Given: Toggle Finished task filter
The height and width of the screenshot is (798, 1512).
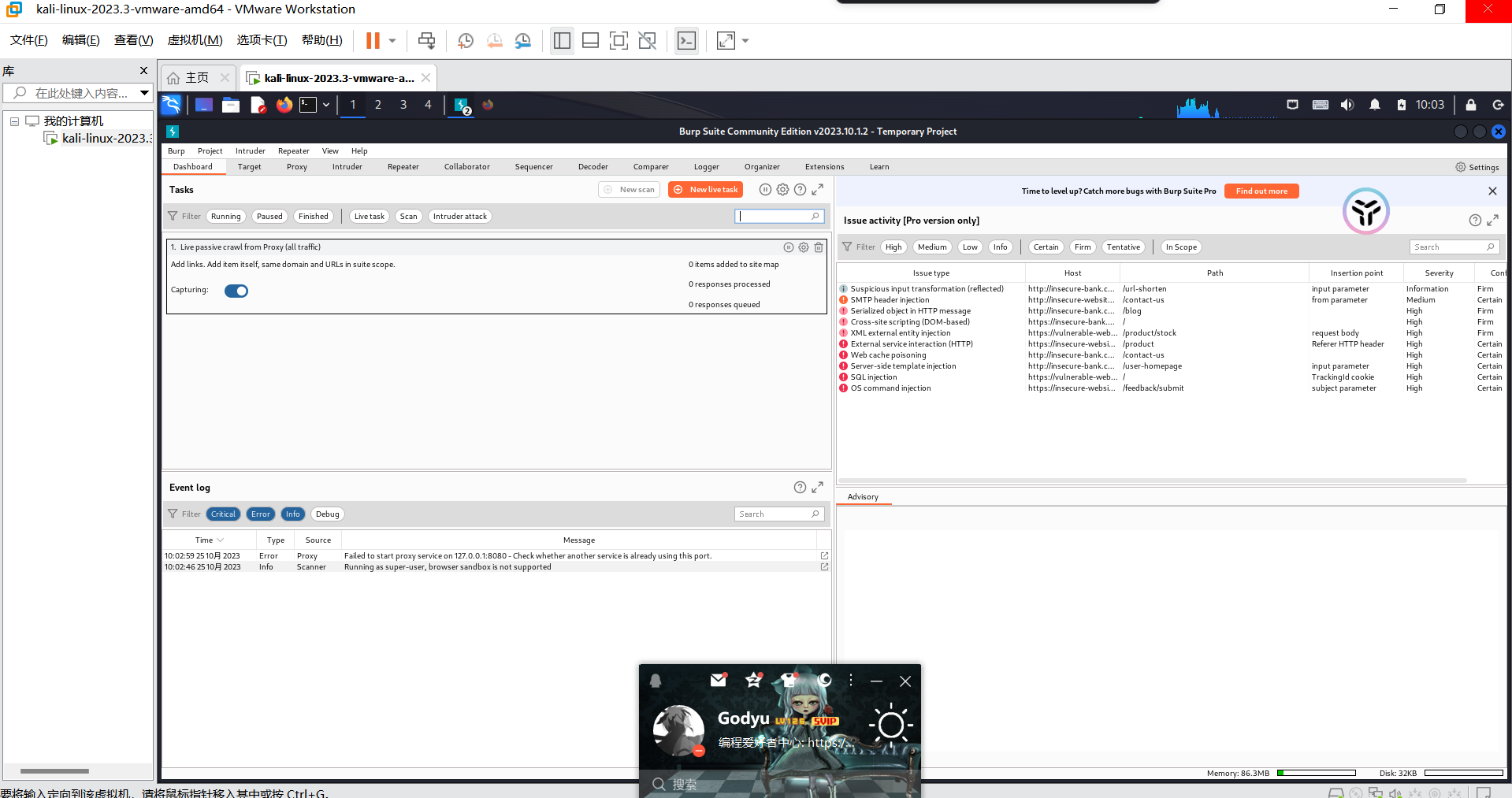Looking at the screenshot, I should click(314, 217).
